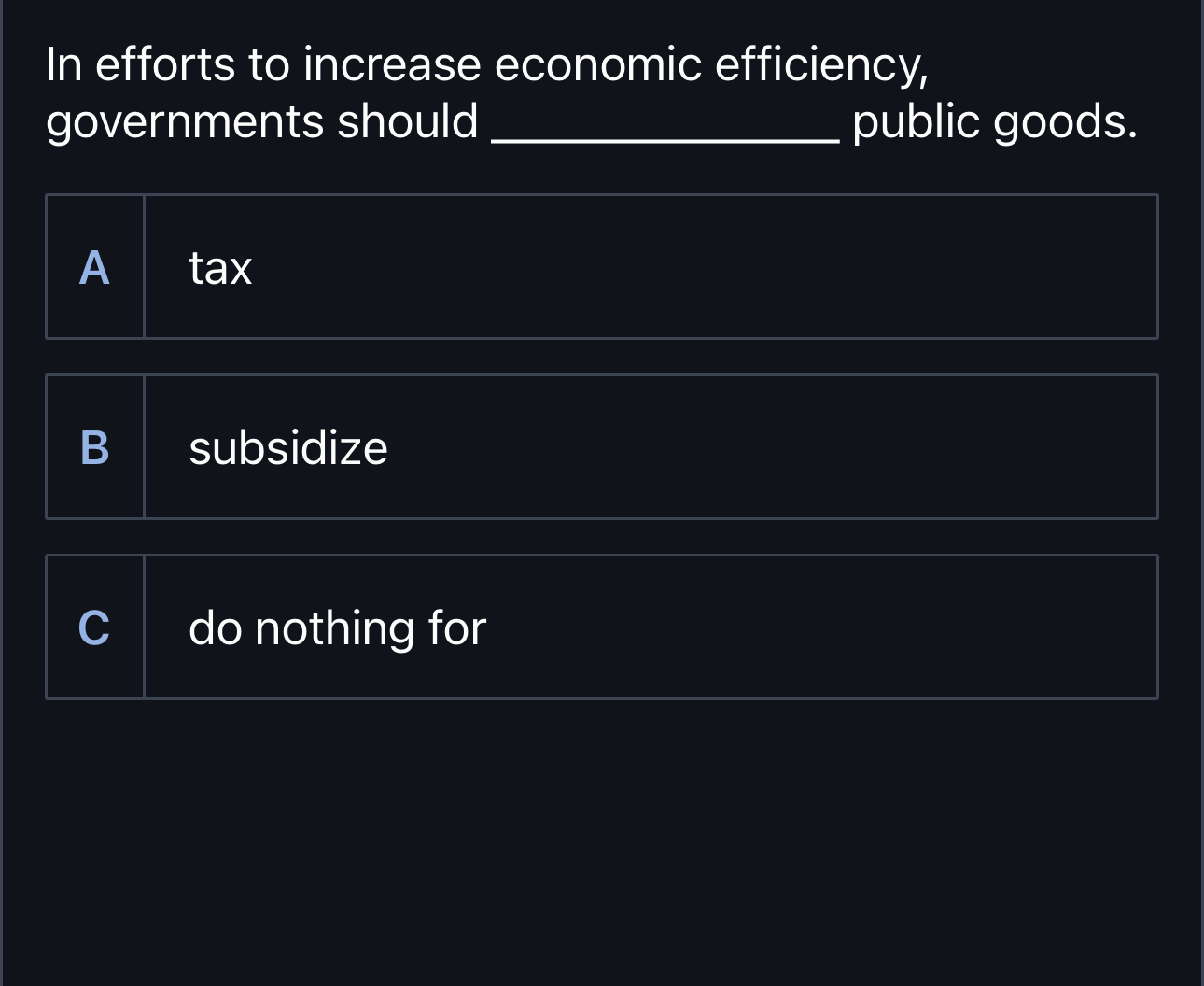Click the border of option A's box

(x=602, y=195)
